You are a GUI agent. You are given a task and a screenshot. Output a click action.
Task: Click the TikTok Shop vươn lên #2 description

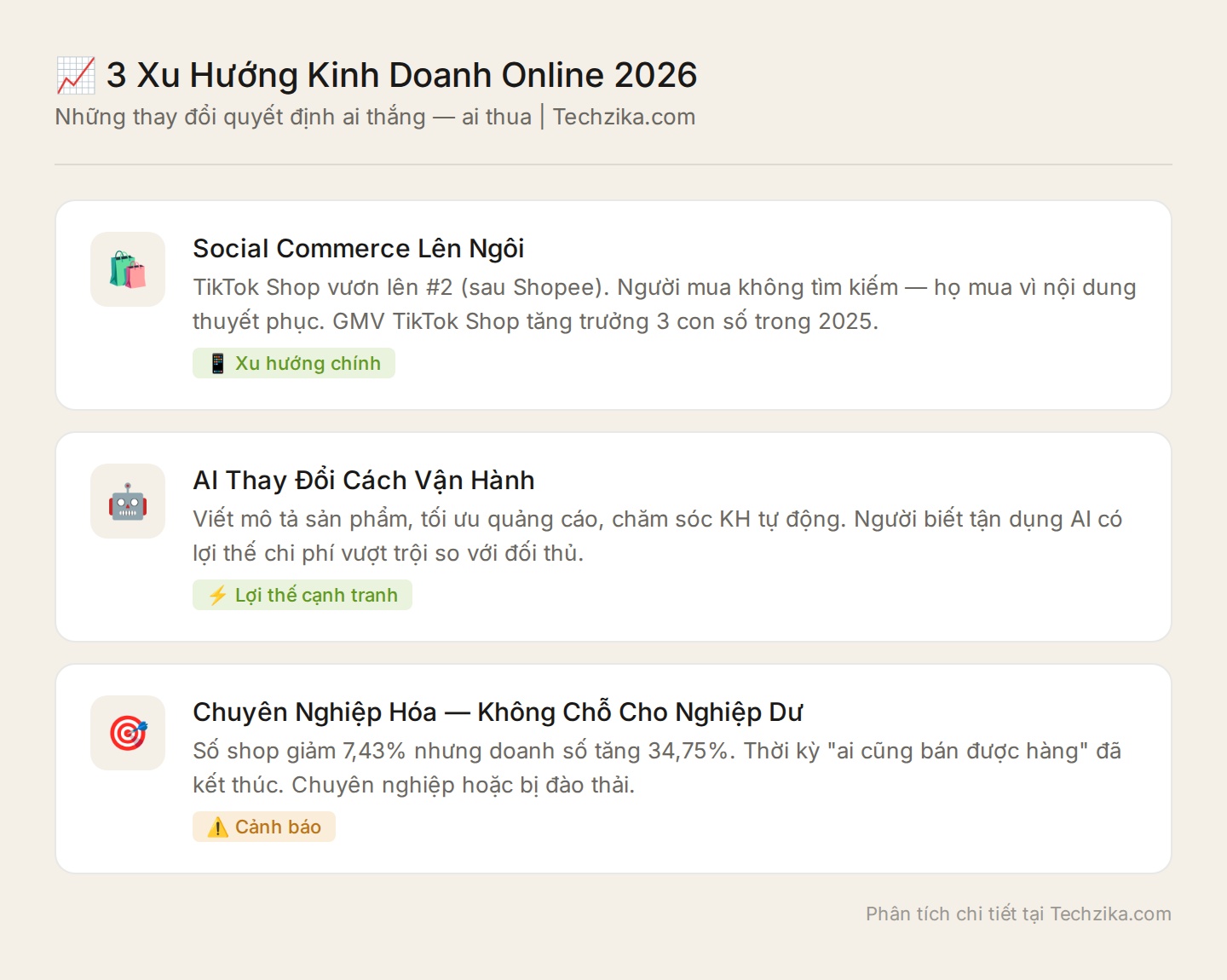[x=665, y=304]
